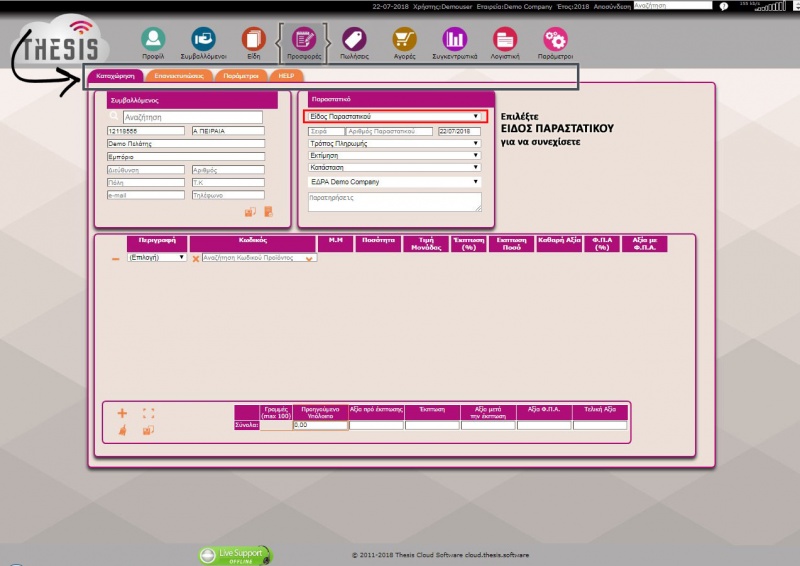Open the Τρόπος Πληρωμής dropdown
The width and height of the screenshot is (800, 566).
392,143
